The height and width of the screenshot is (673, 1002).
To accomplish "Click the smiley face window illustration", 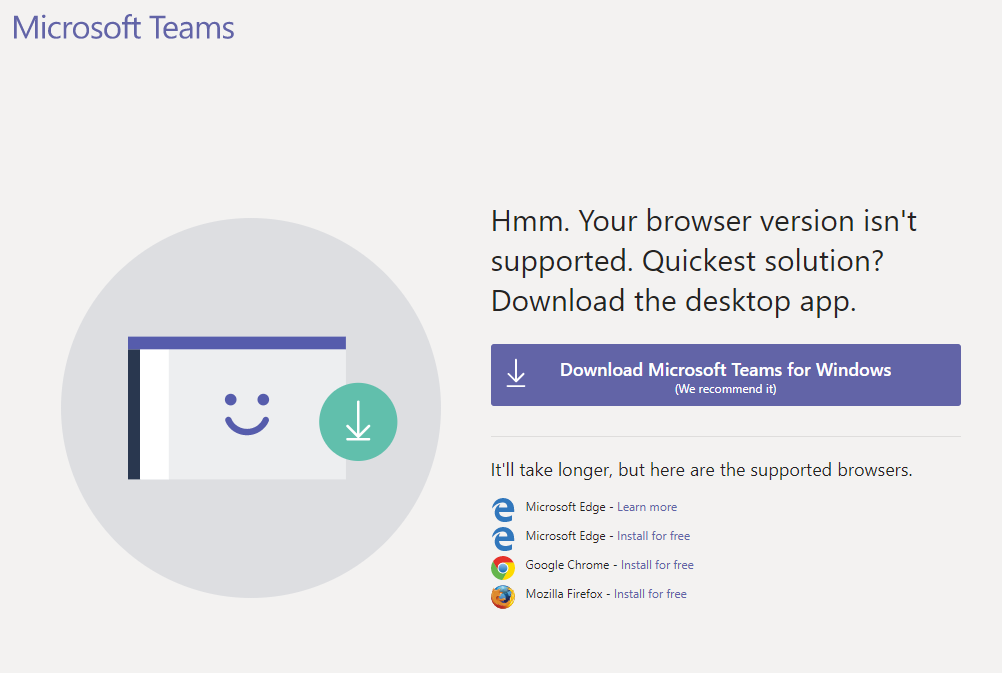I will pyautogui.click(x=236, y=408).
